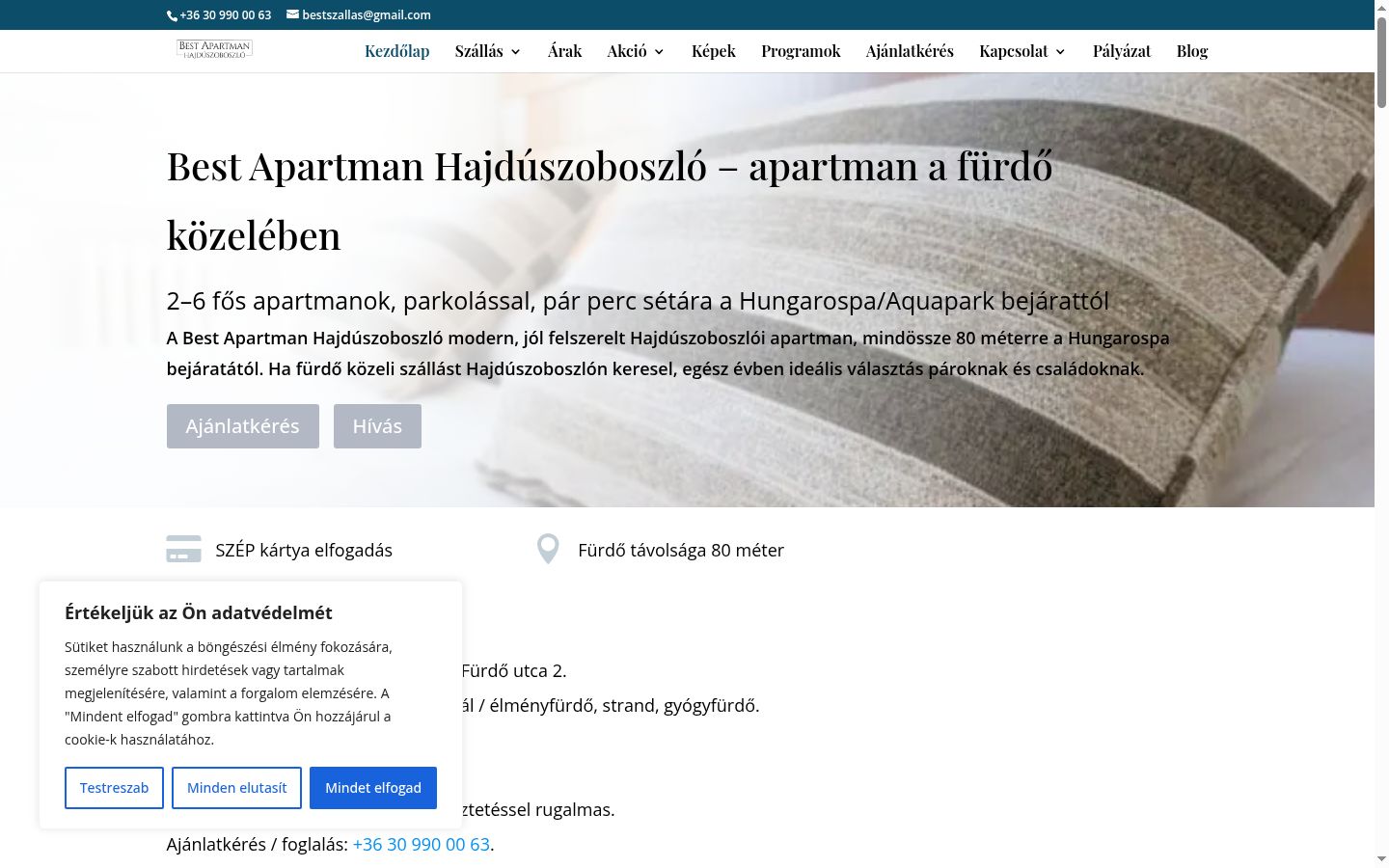Click the 'Fürdő távolsága 80 méter' text
The width and height of the screenshot is (1389, 868).
pos(681,550)
